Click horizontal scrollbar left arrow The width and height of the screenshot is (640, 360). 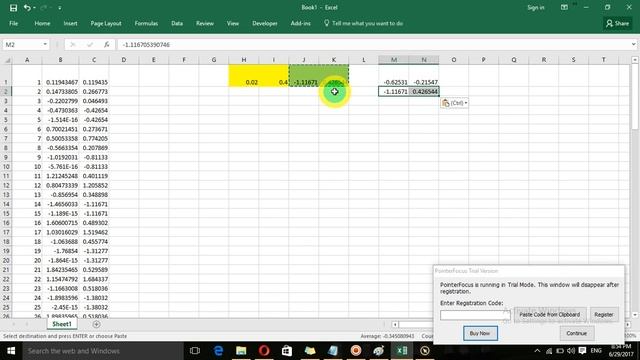click(395, 324)
